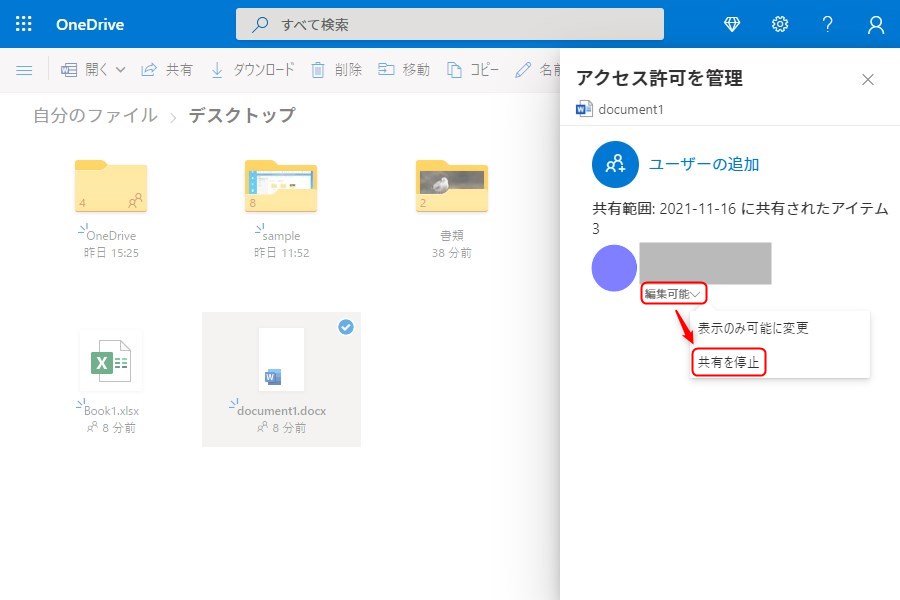900x600 pixels.
Task: Close the アクセス許可を管理 panel
Action: [868, 80]
